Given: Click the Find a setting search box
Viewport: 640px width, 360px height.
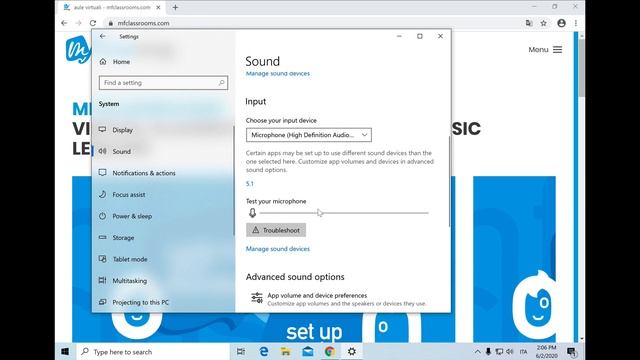Looking at the screenshot, I should 163,83.
